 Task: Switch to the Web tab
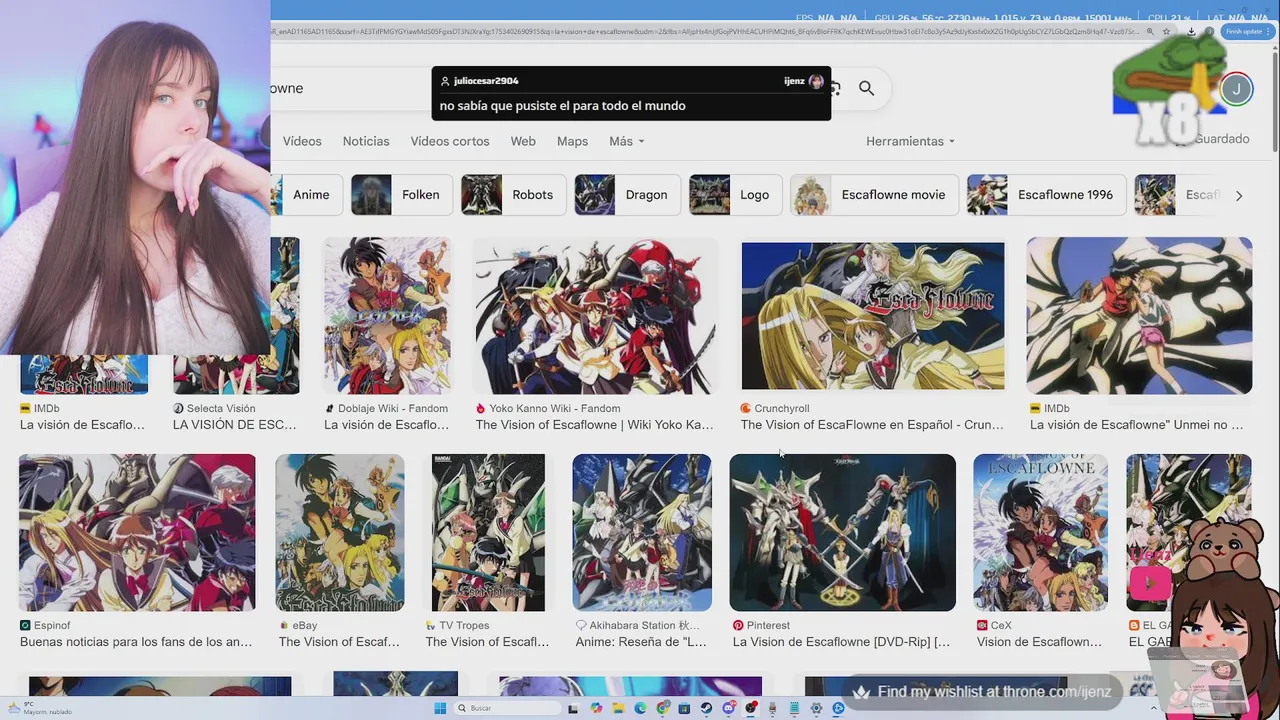(523, 141)
